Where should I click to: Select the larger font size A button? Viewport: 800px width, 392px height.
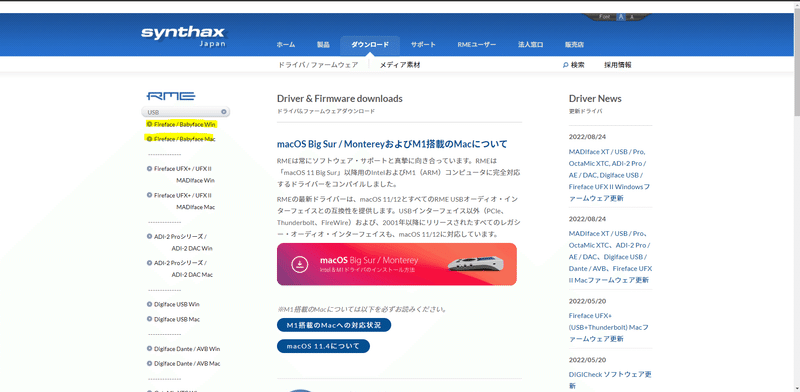point(621,17)
